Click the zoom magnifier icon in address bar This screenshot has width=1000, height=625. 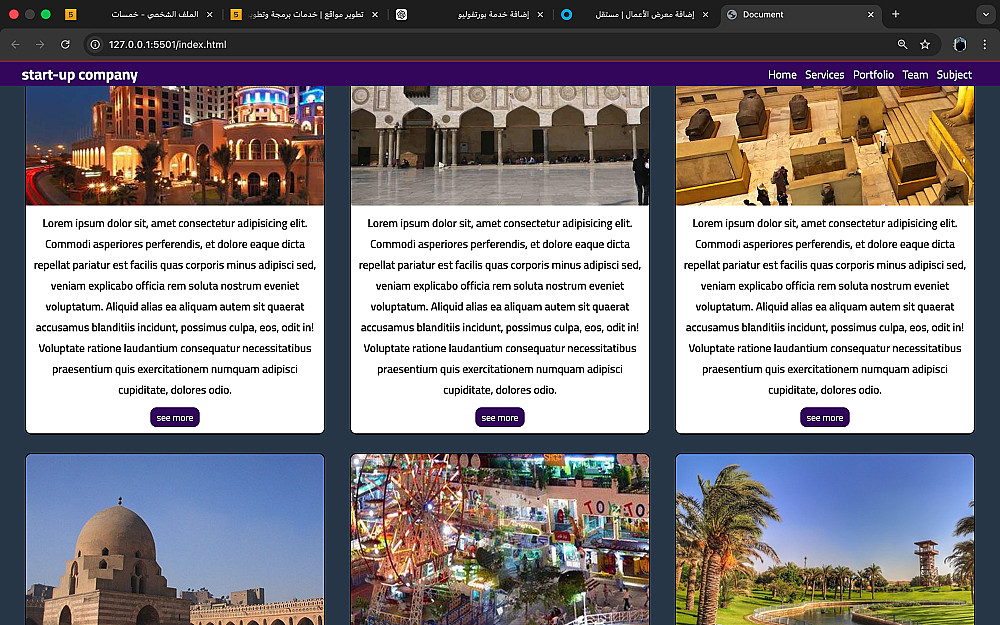point(902,45)
